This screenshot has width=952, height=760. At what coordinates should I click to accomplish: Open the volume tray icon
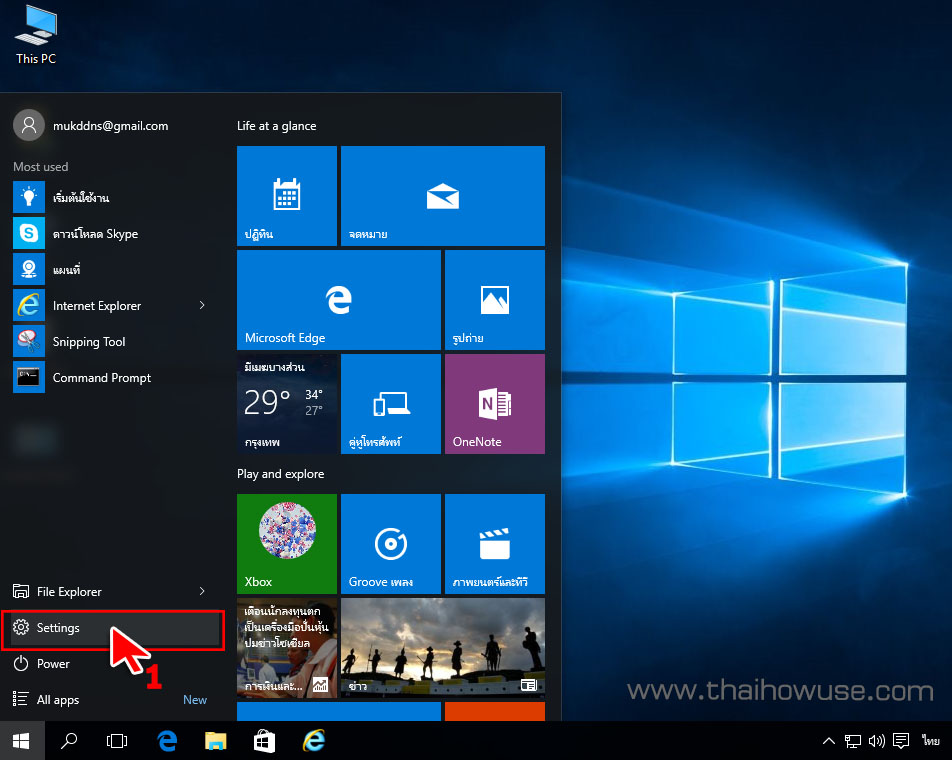[x=877, y=741]
